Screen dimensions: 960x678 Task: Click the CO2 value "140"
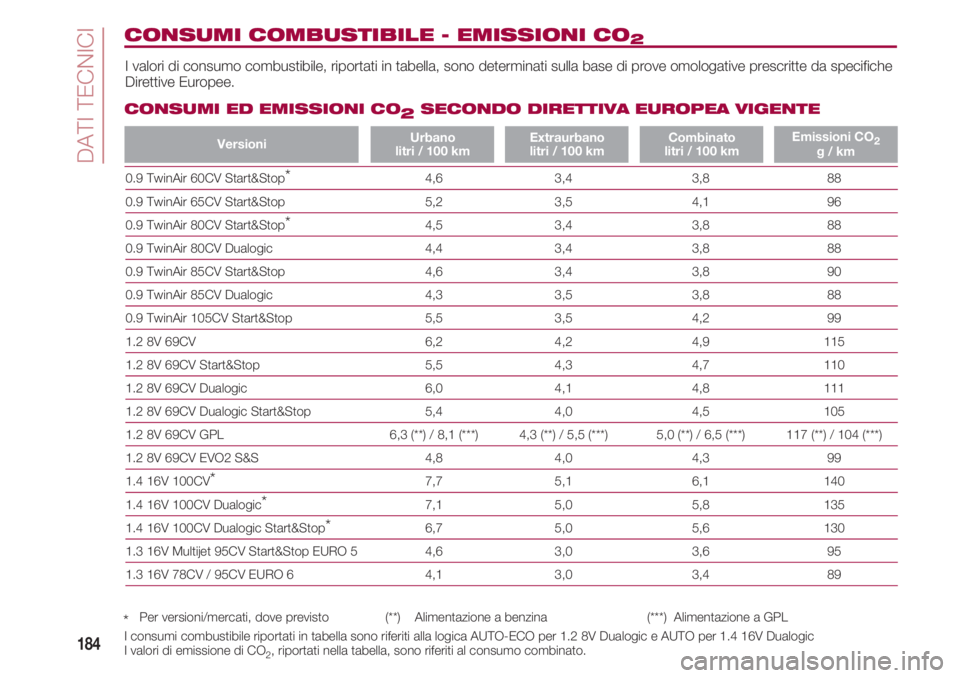834,481
